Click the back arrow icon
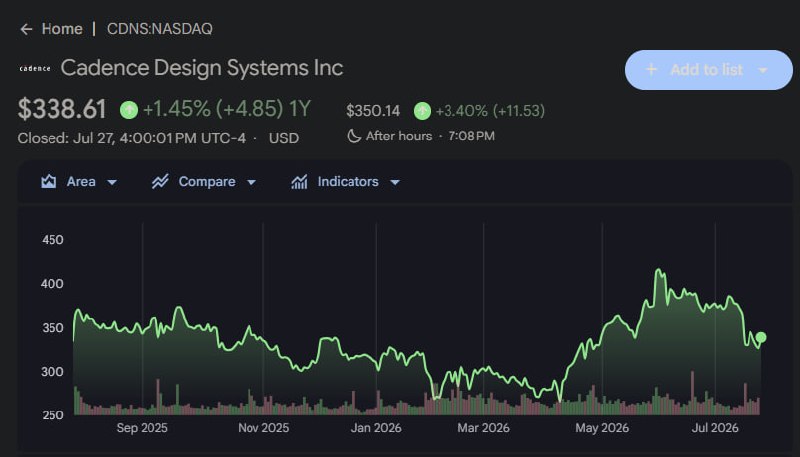This screenshot has width=800, height=457. [26, 29]
